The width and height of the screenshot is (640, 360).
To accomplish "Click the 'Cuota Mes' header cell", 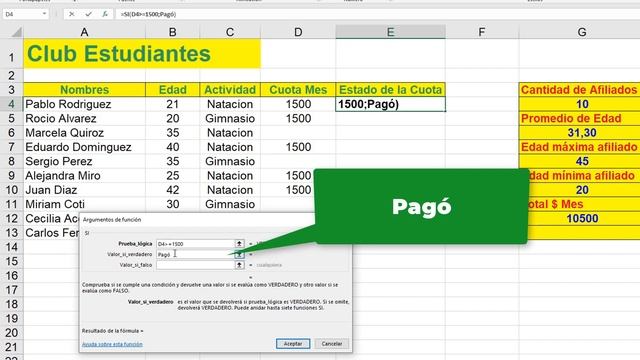I will [x=298, y=90].
